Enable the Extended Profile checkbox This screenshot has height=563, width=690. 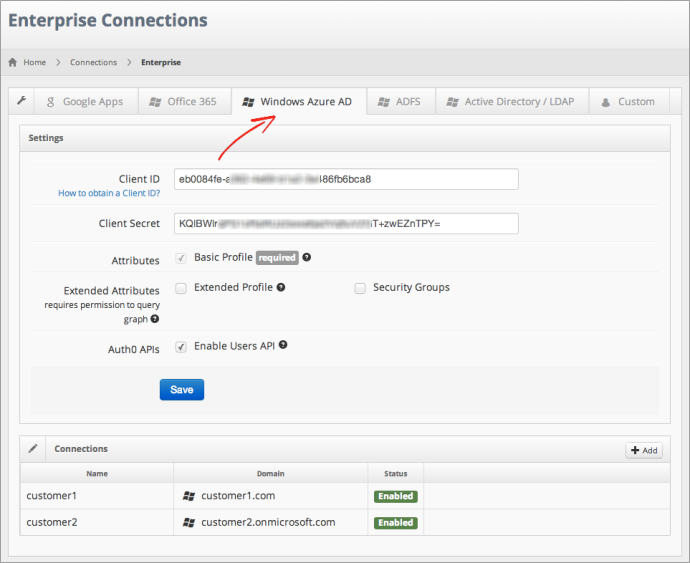pyautogui.click(x=181, y=288)
